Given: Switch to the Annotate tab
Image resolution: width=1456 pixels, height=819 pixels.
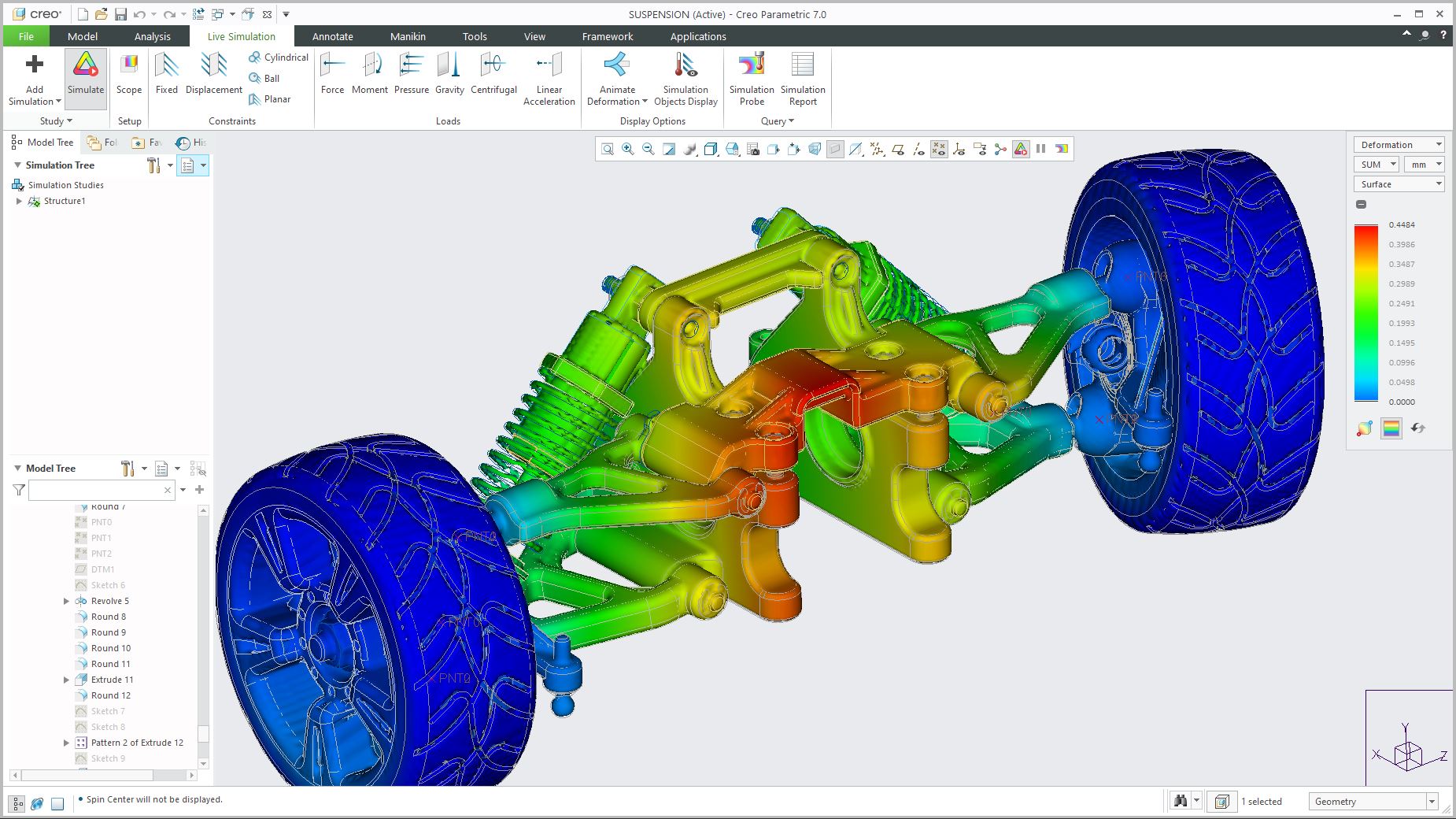Looking at the screenshot, I should (x=333, y=36).
